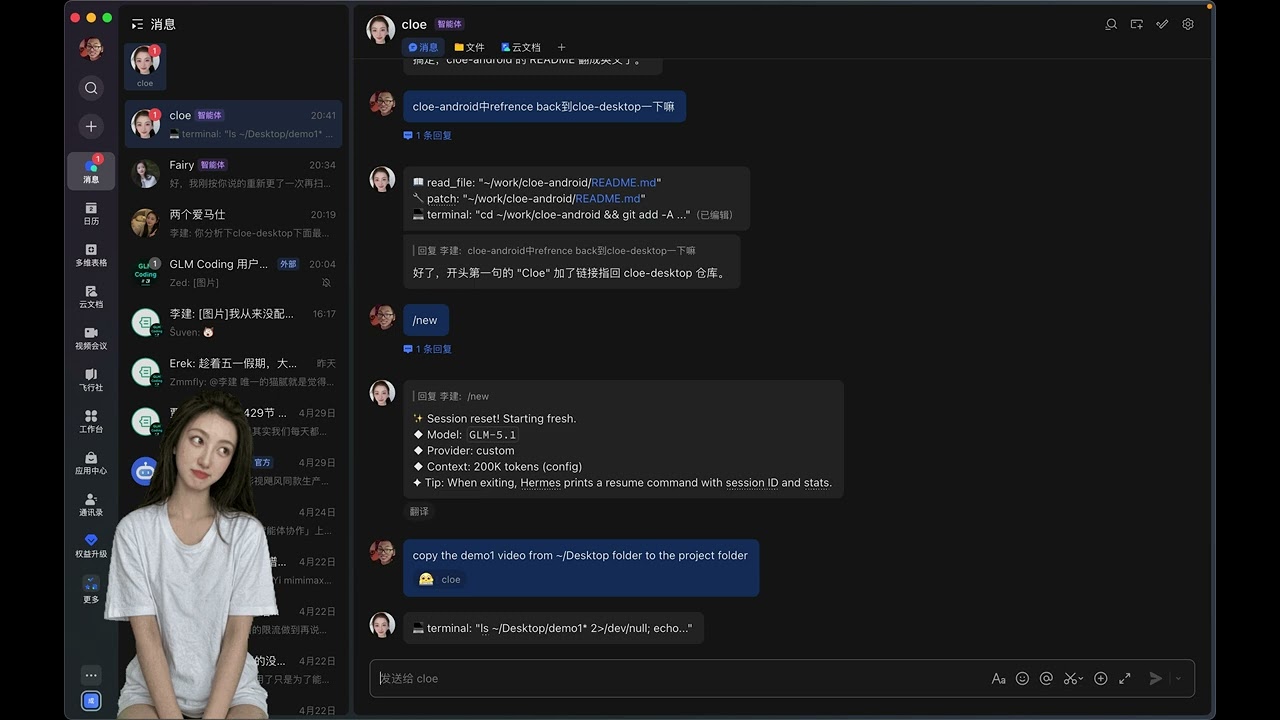Image resolution: width=1280 pixels, height=720 pixels.
Task: Click the plus create button in sidebar
Action: pyautogui.click(x=91, y=126)
